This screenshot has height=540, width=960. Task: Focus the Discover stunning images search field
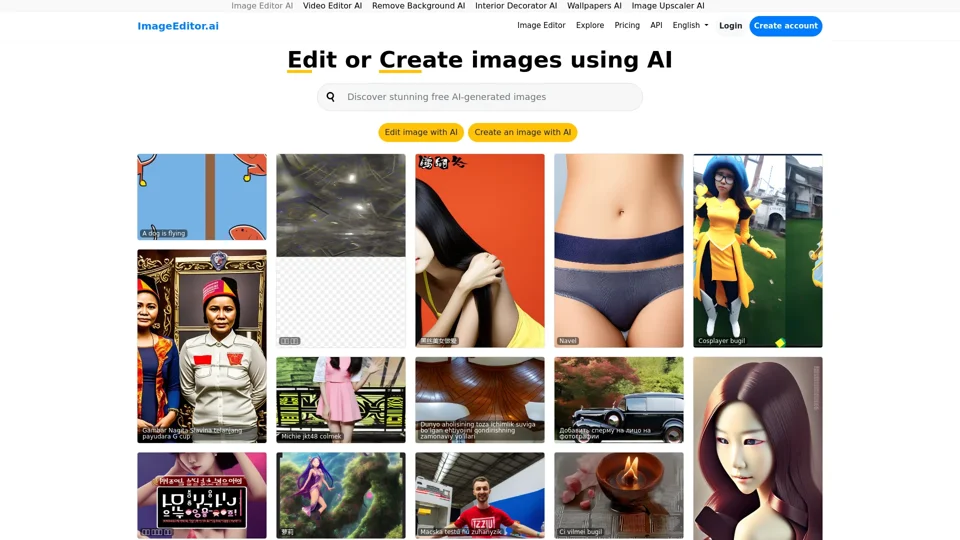coord(480,97)
